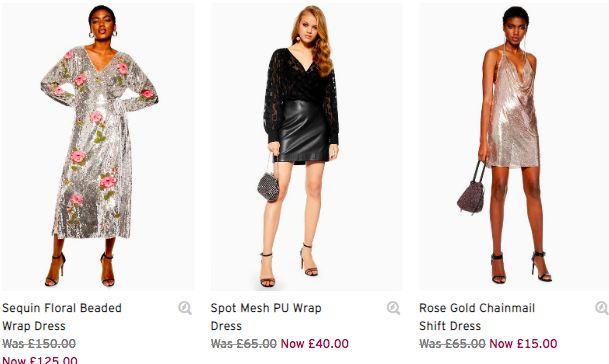Click the silver sequin dress with pink flowers
Viewport: 609px width, 364px height.
[98, 142]
